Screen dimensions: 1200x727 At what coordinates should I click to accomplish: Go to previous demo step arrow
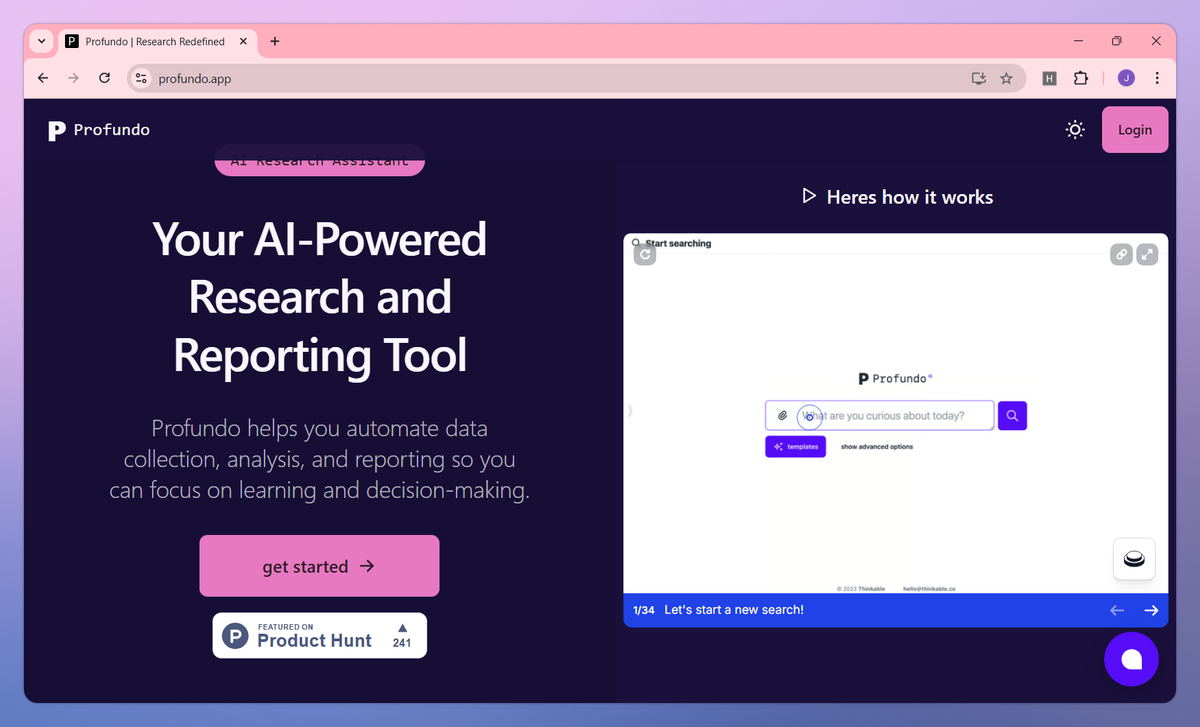point(1117,610)
